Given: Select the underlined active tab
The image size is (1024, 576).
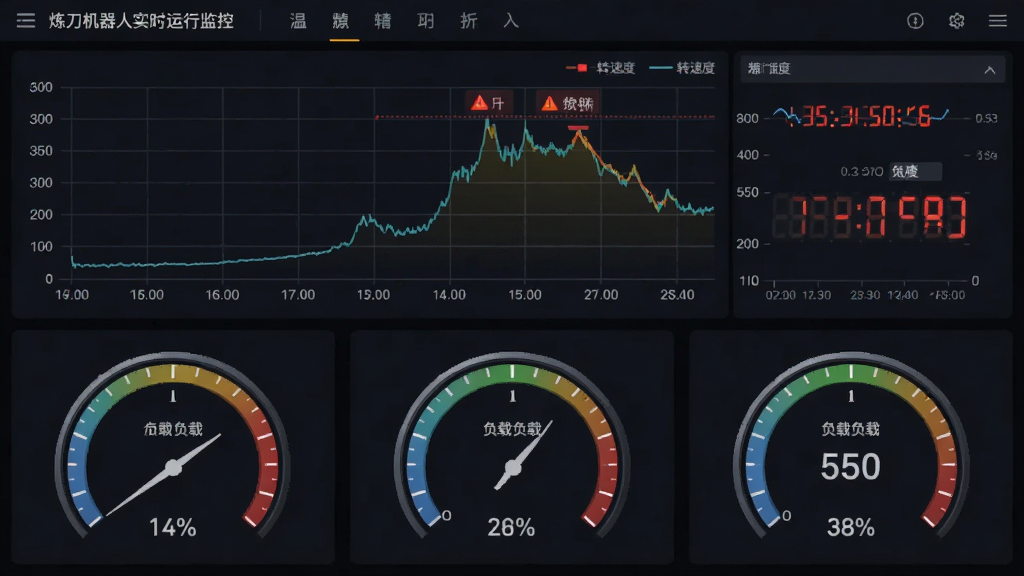Looking at the screenshot, I should point(341,21).
